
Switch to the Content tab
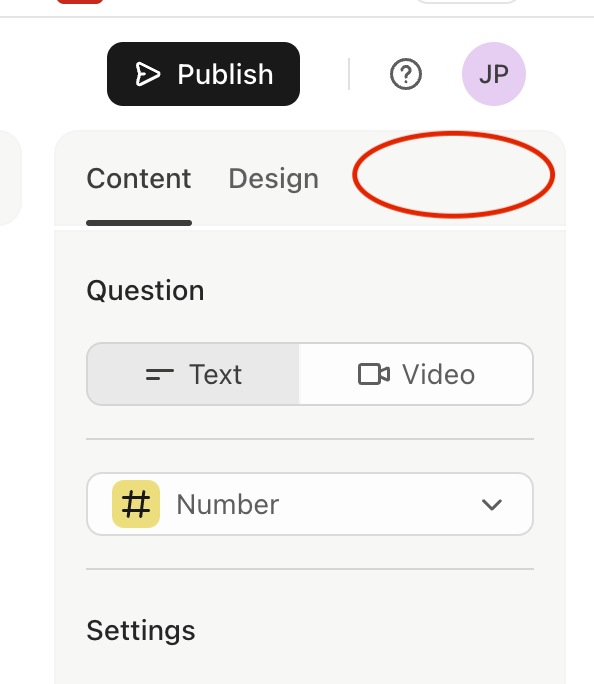tap(139, 178)
